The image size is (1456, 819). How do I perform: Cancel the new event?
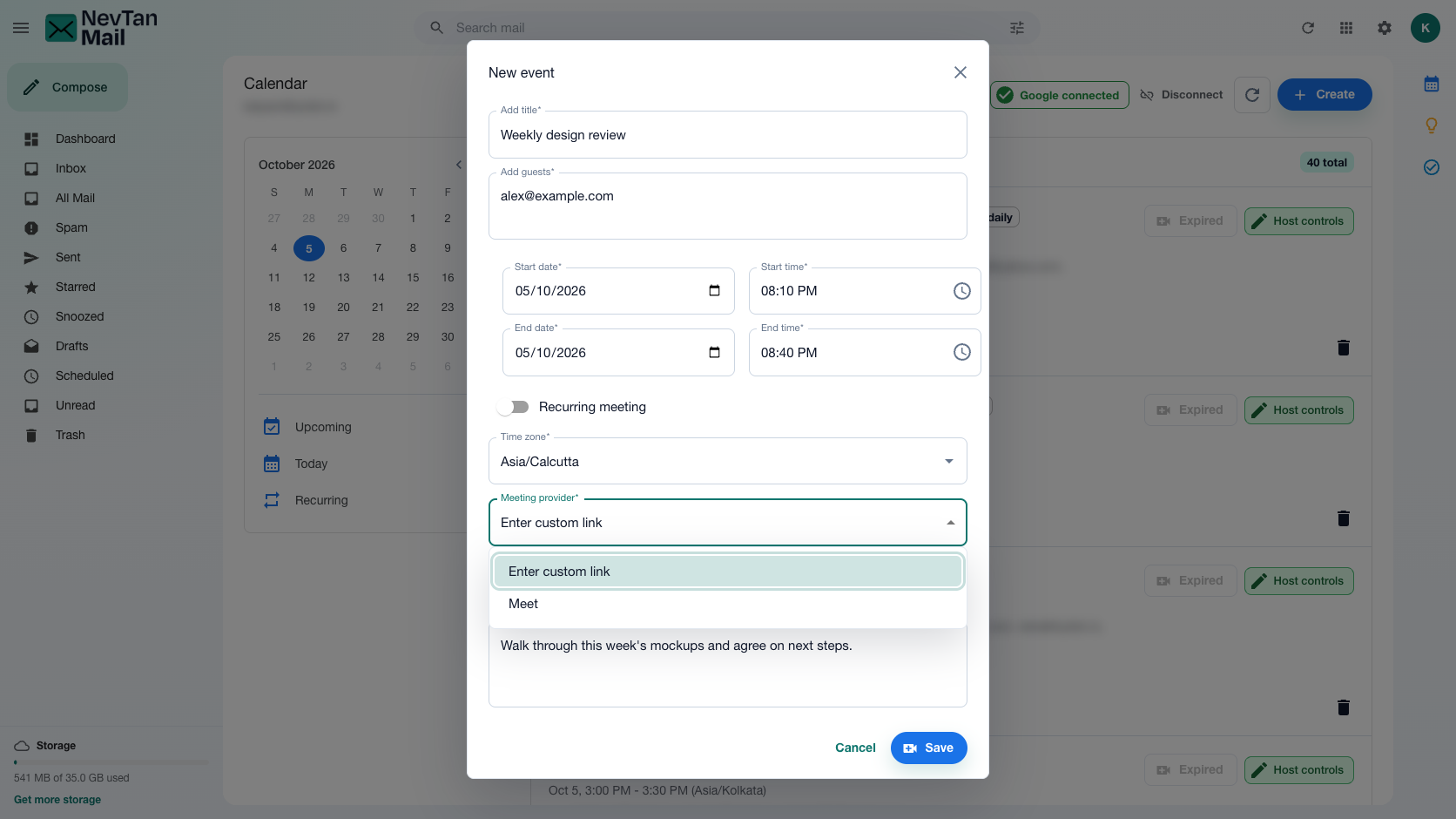pos(855,748)
